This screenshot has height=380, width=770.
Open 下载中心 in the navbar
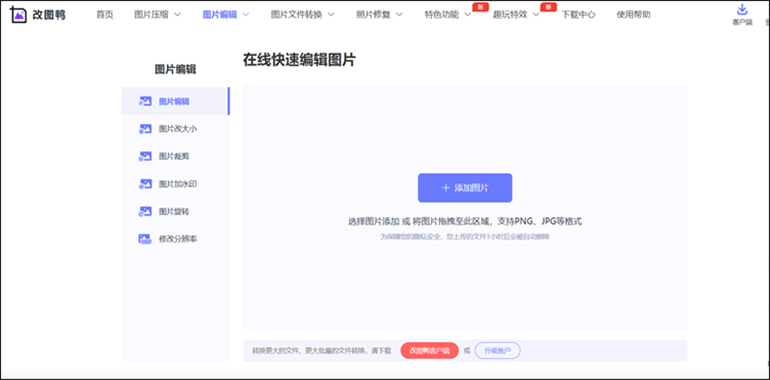tap(578, 15)
